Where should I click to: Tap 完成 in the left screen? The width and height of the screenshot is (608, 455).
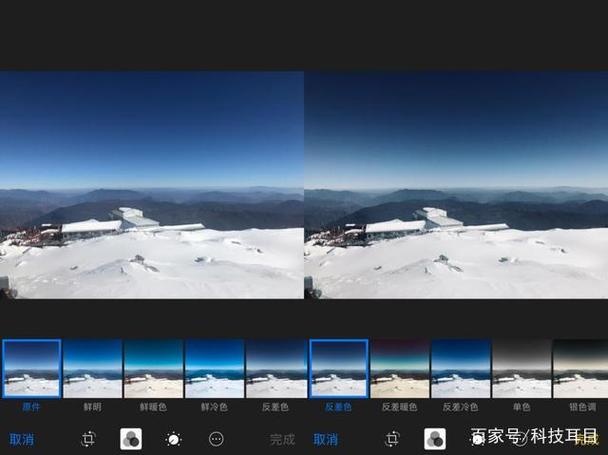(282, 439)
